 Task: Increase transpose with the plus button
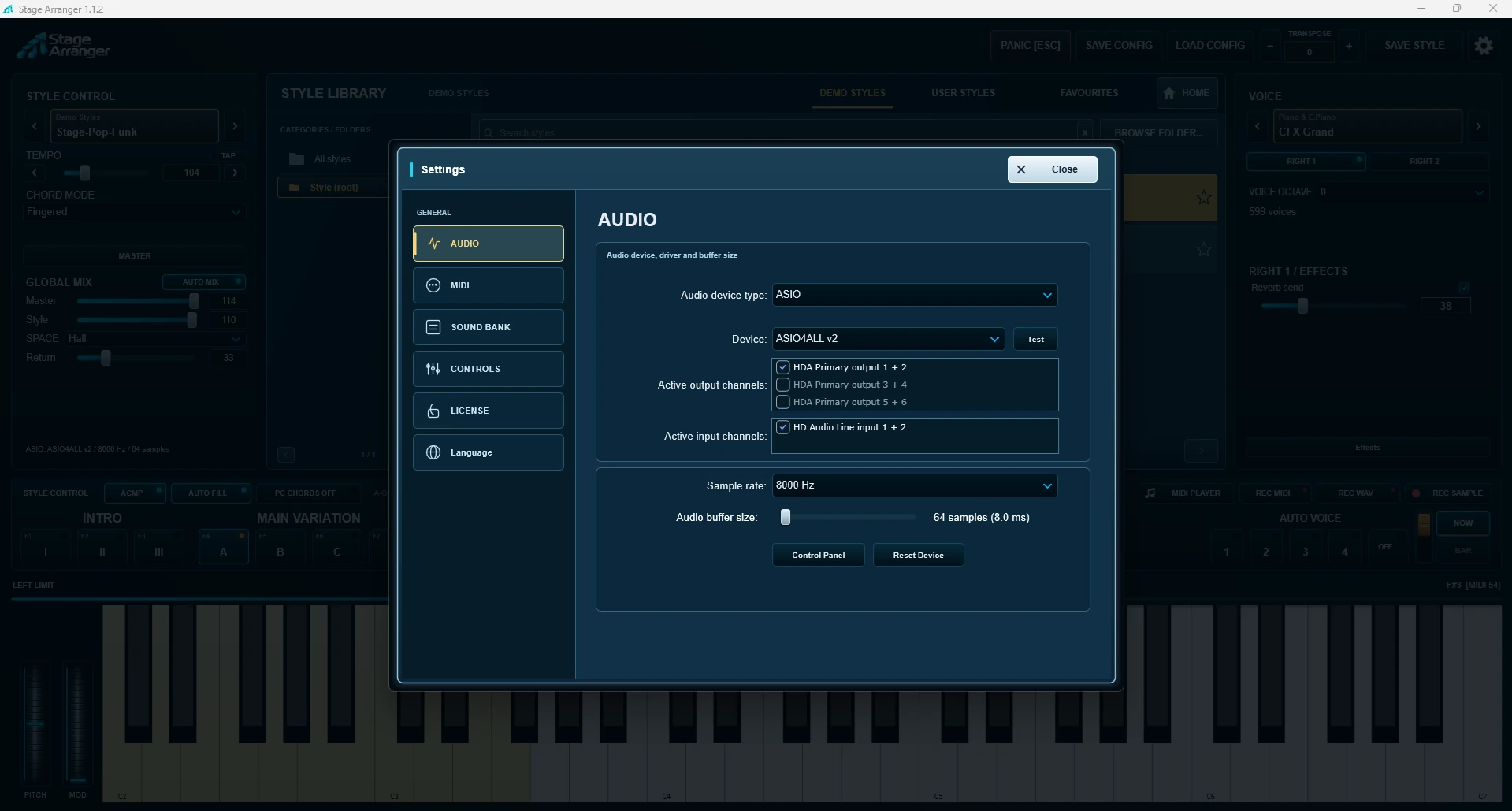coord(1349,47)
